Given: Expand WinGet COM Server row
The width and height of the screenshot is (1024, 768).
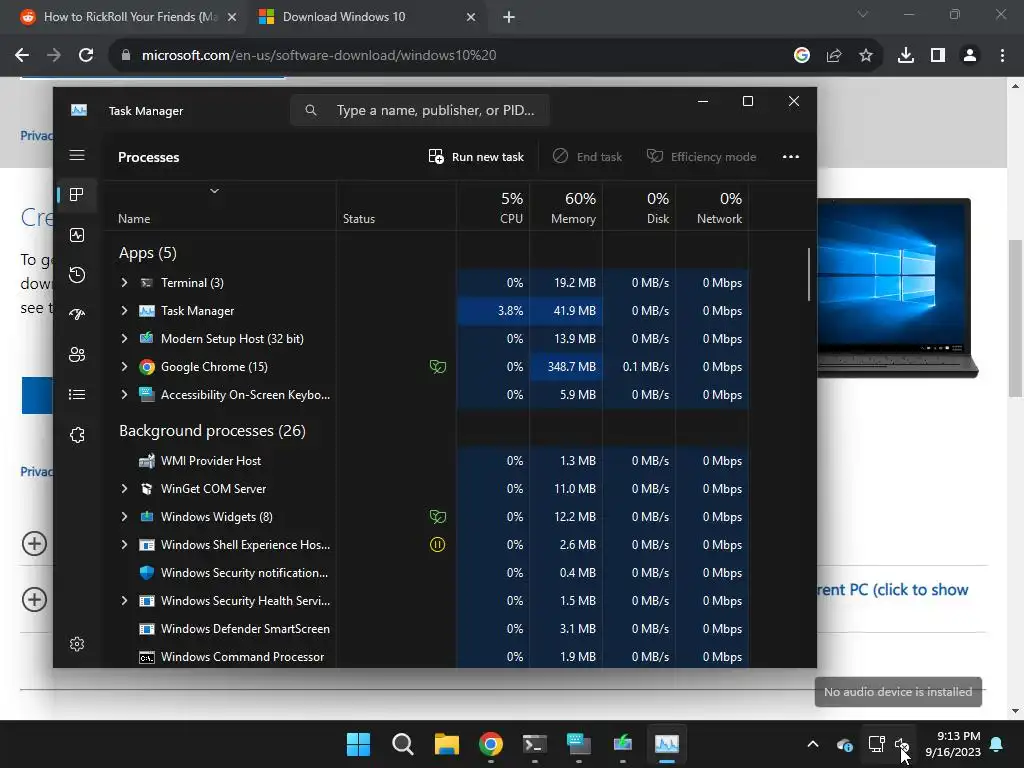Looking at the screenshot, I should click(x=124, y=488).
